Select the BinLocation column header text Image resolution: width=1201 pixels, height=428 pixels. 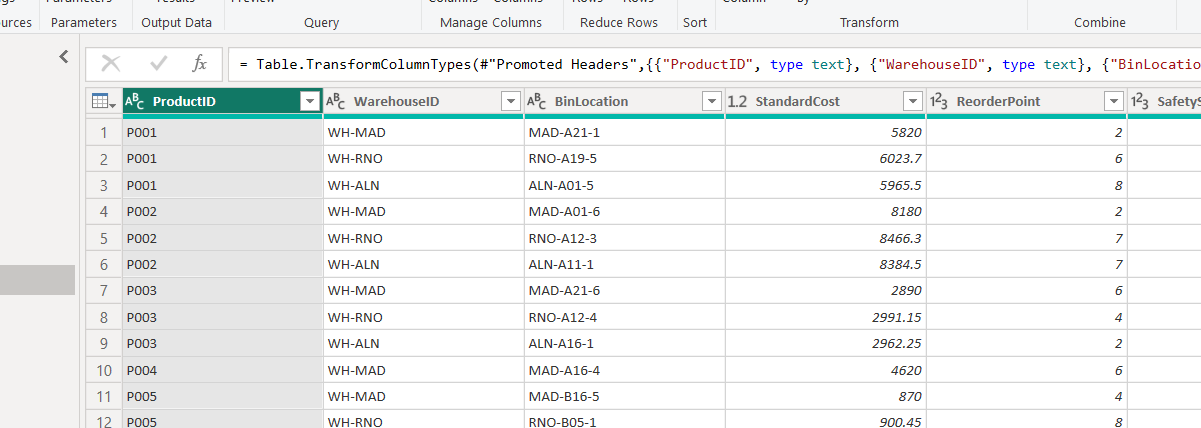(591, 101)
